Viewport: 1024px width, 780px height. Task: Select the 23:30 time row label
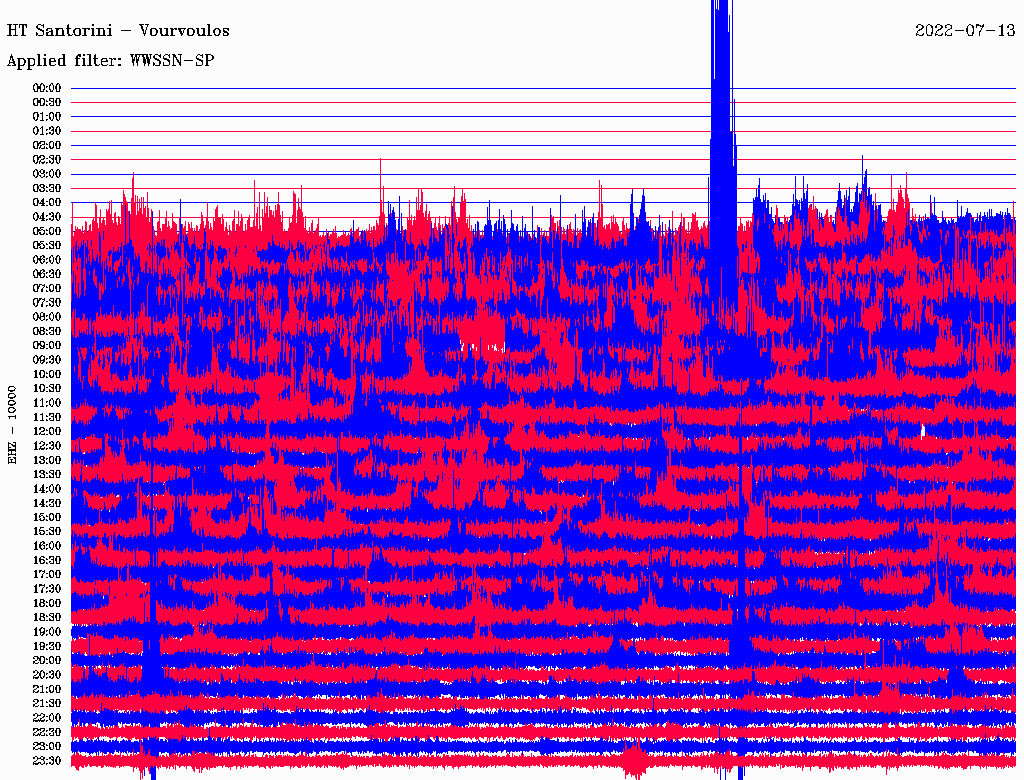47,761
